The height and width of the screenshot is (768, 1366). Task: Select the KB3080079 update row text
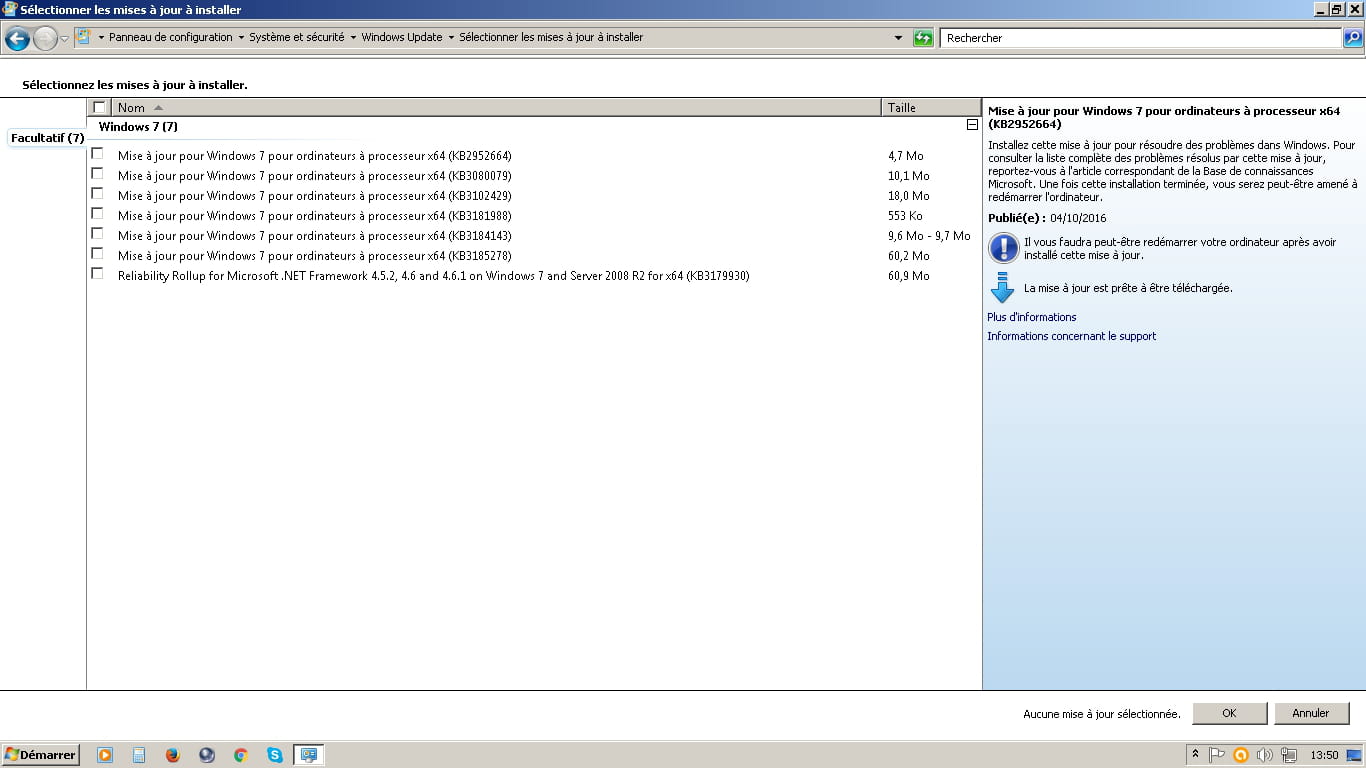pos(314,176)
